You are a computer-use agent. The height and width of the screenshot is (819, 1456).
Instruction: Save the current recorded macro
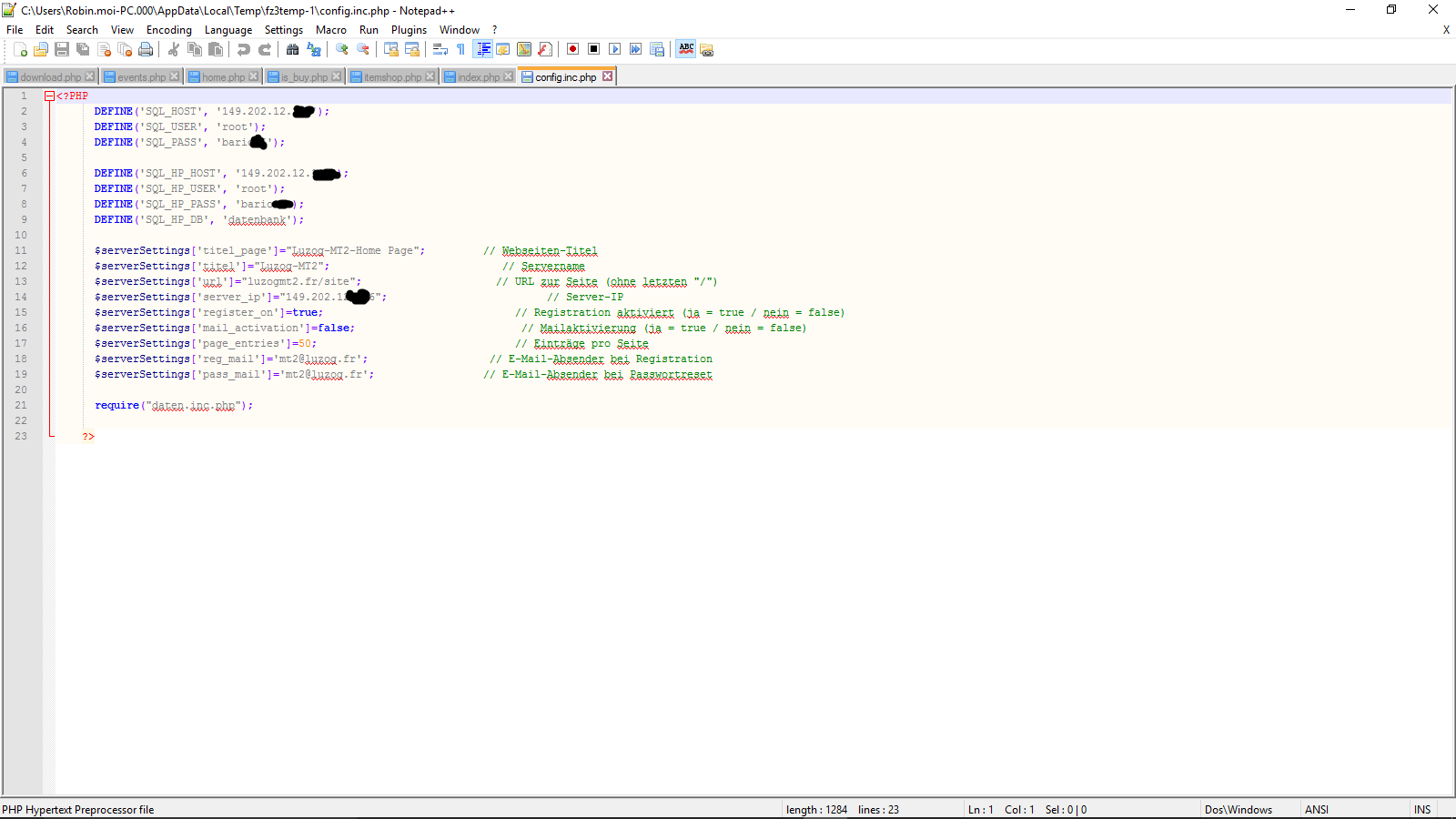pos(657,49)
